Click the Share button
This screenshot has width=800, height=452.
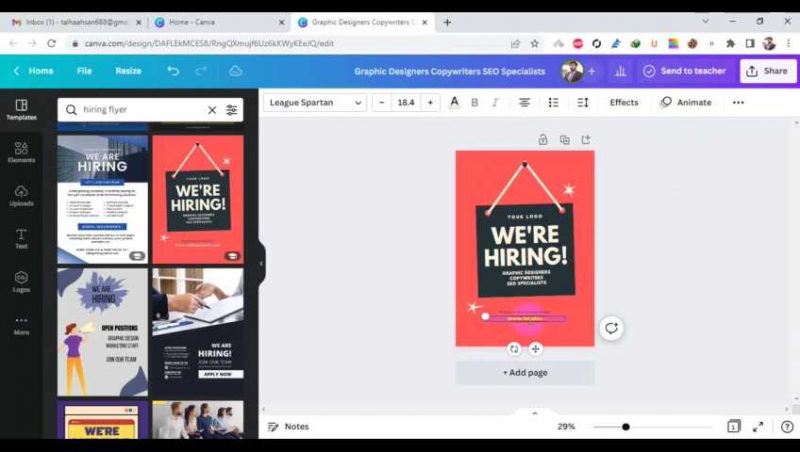click(x=767, y=71)
